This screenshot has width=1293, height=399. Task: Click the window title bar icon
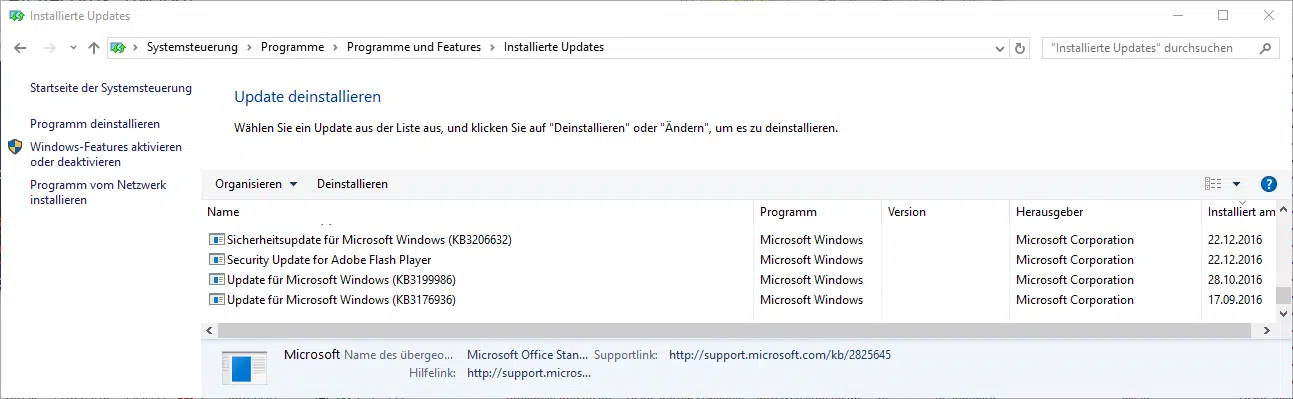[x=16, y=16]
